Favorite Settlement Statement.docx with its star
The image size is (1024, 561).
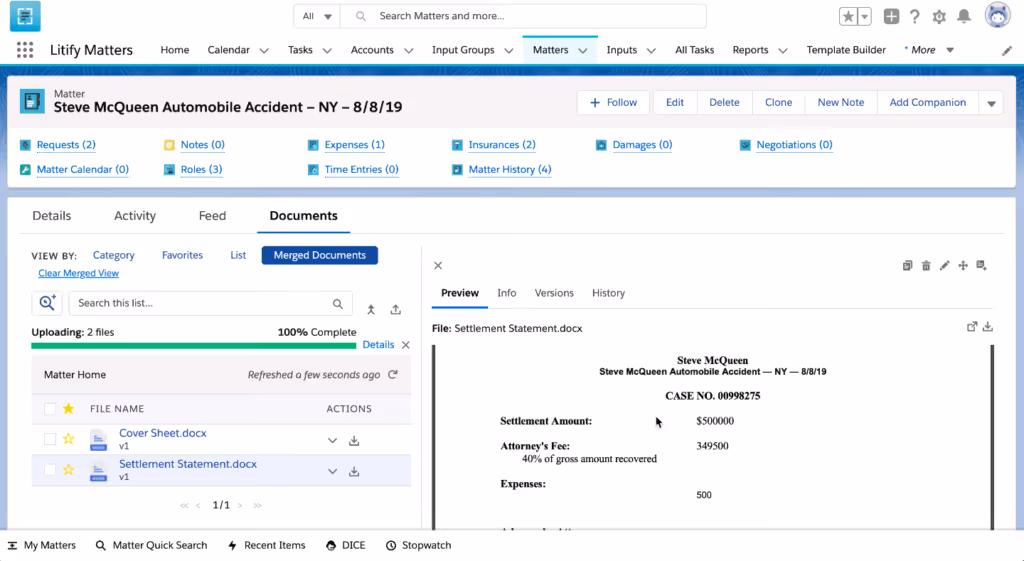point(69,470)
